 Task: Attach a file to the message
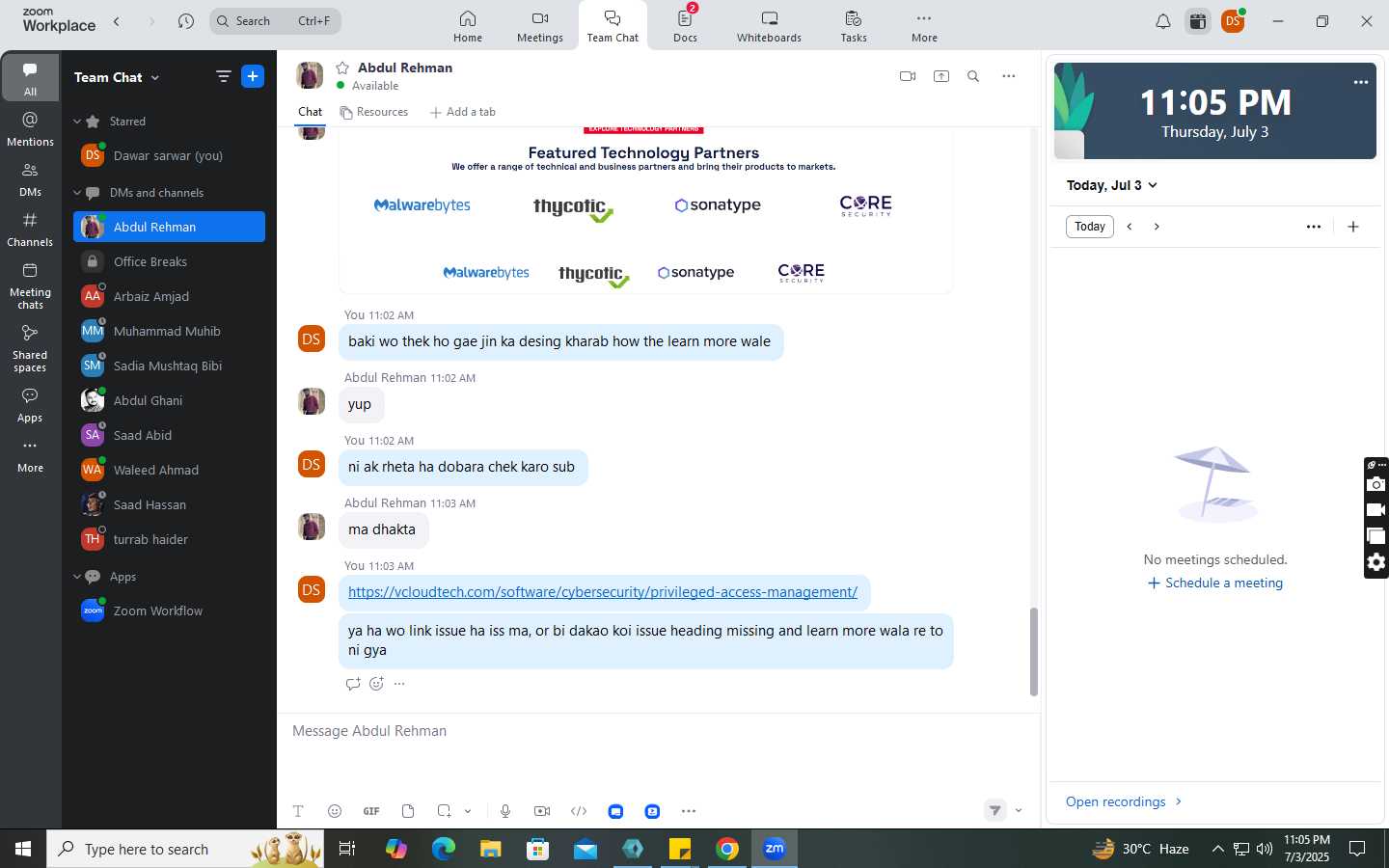point(408,811)
